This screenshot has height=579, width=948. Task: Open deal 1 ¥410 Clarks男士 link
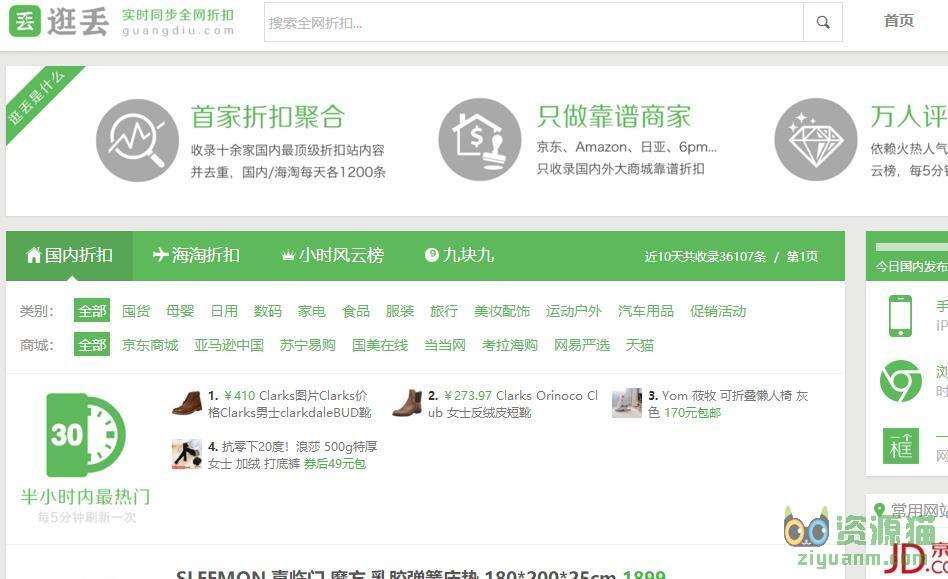[288, 404]
